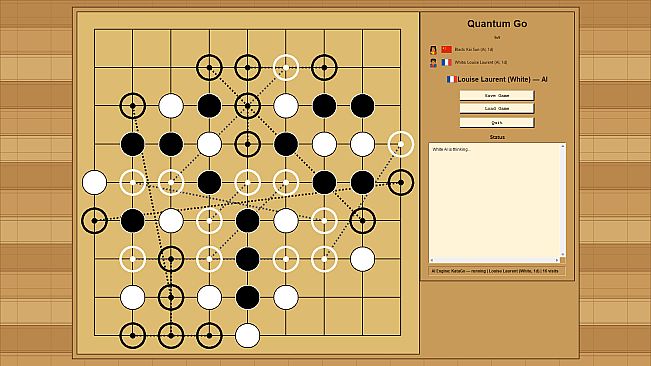The image size is (651, 366).
Task: Select the solid white stone at H6
Action: click(x=362, y=144)
